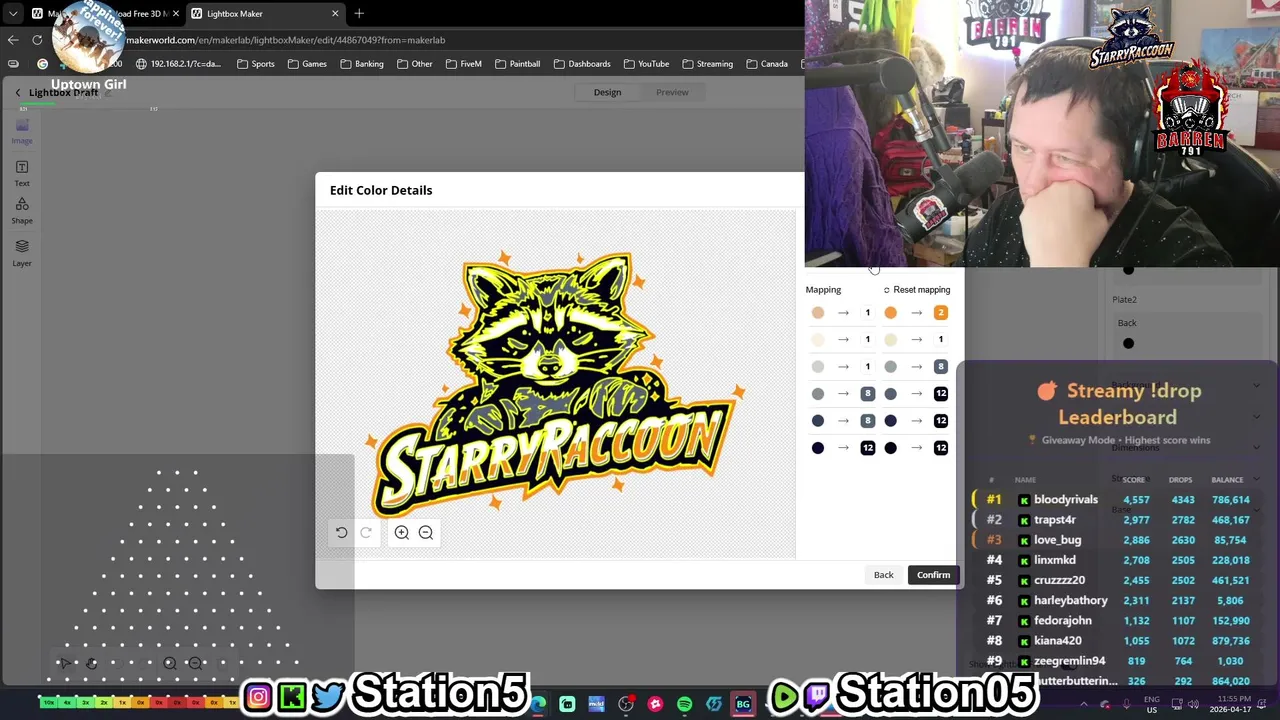This screenshot has height=720, width=1280.
Task: Open the Paintball bookmark folder
Action: (x=517, y=64)
